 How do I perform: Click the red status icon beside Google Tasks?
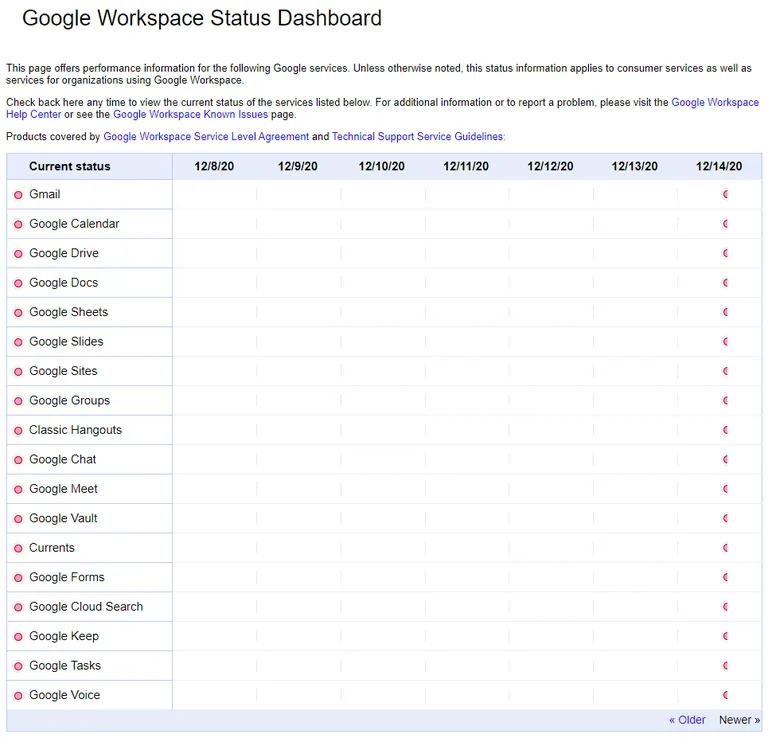(x=18, y=666)
